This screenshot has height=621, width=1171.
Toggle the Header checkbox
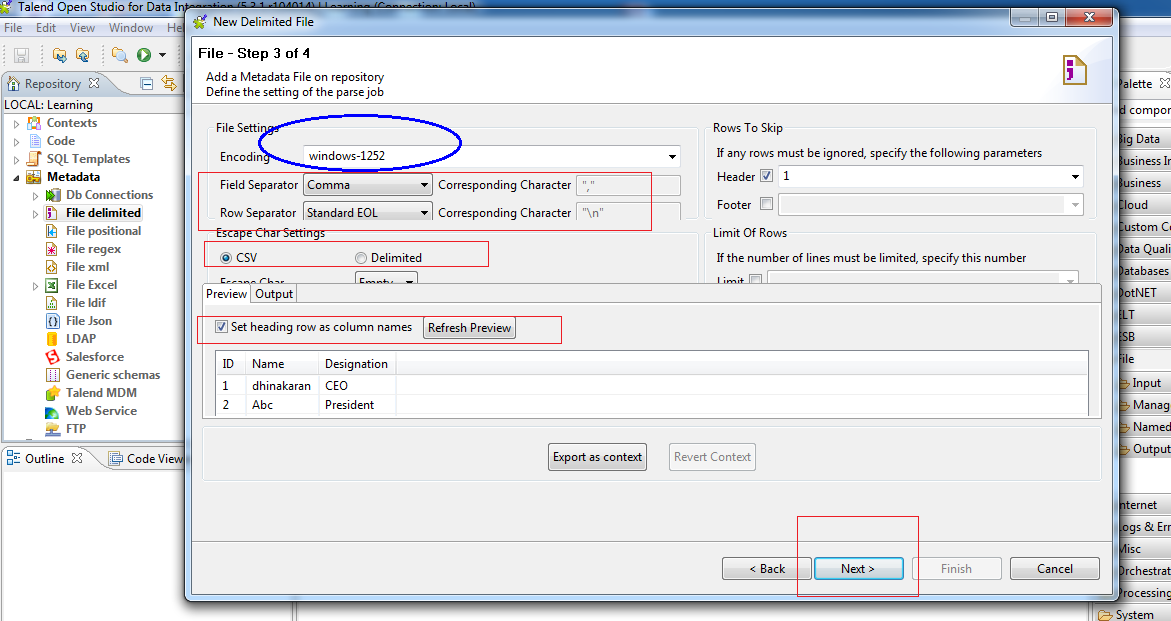pyautogui.click(x=766, y=177)
